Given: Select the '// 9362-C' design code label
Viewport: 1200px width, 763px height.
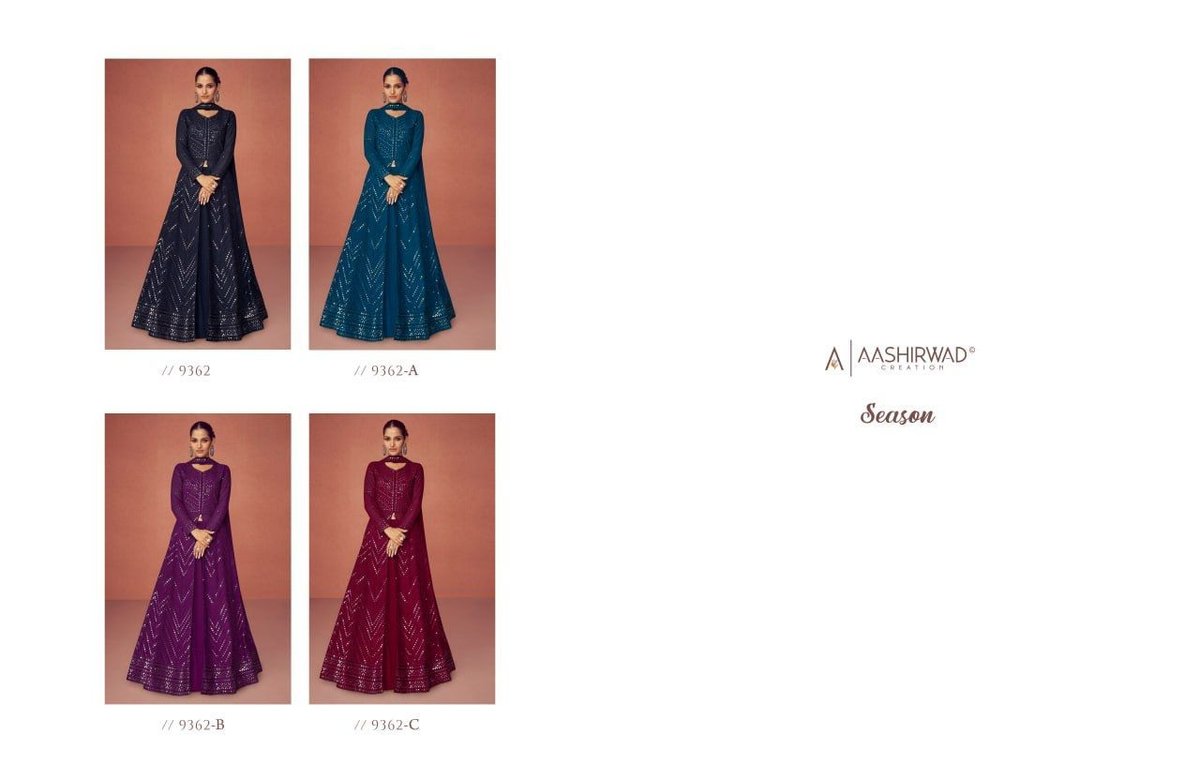Looking at the screenshot, I should click(387, 725).
